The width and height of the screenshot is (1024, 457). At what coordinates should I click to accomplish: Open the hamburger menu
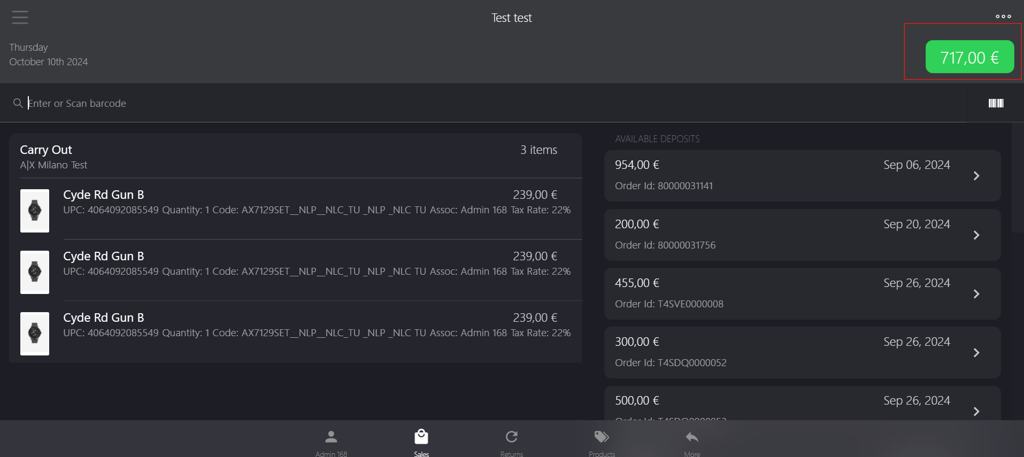point(20,18)
